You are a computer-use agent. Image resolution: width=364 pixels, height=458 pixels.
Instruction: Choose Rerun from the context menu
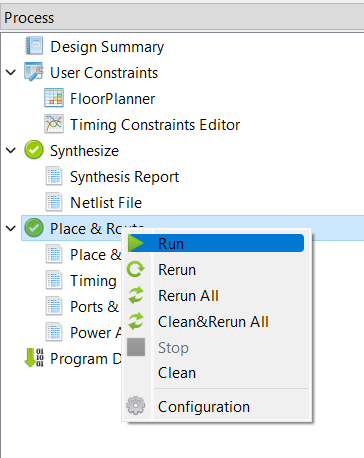coord(216,269)
